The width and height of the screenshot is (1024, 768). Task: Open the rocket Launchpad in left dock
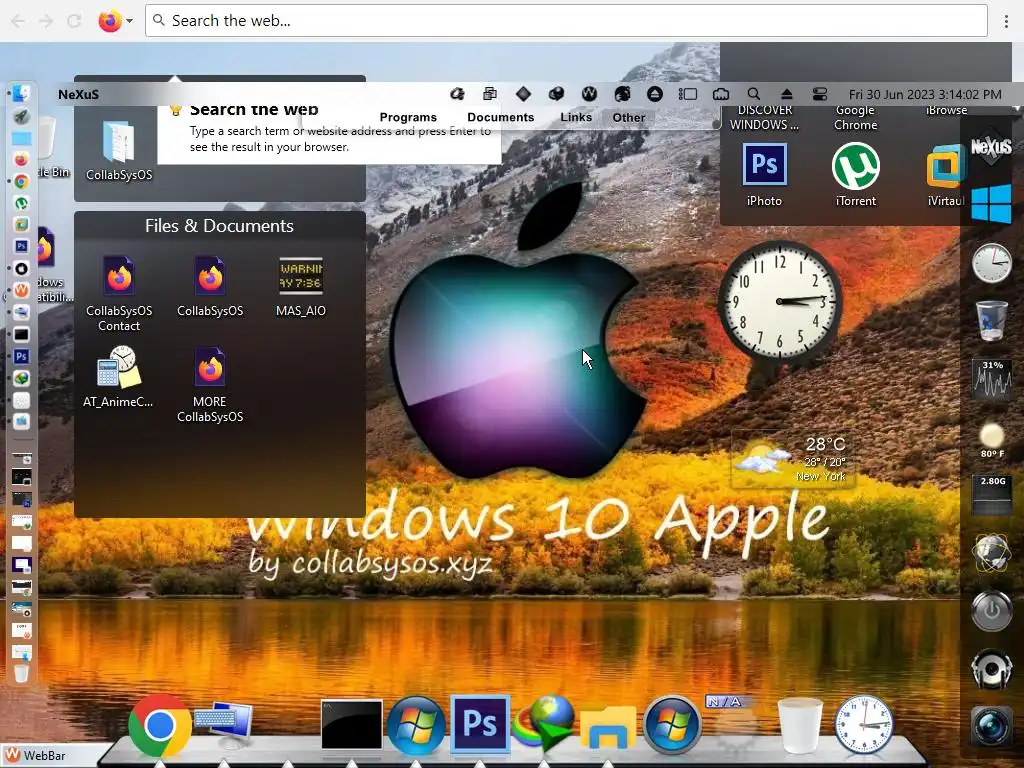coord(21,116)
